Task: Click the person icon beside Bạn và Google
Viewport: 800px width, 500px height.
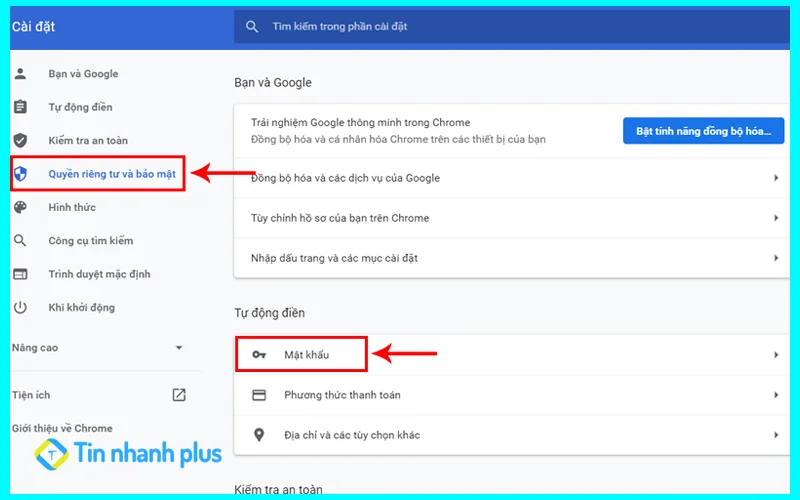Action: click(x=20, y=73)
